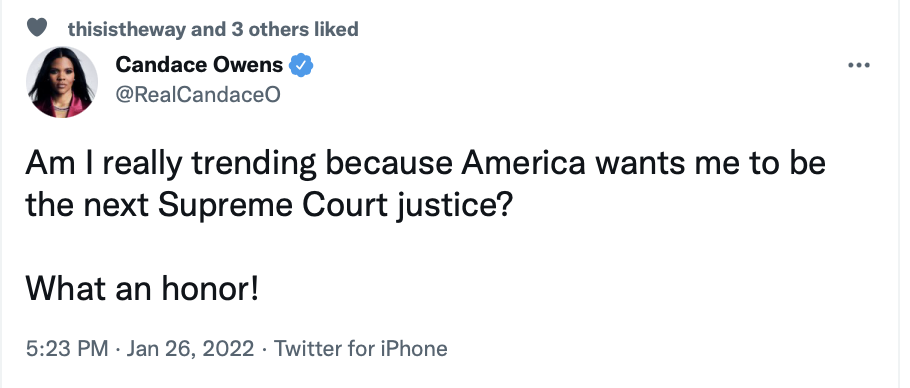
Task: Click the word 'because' in the tweet
Action: click(x=389, y=164)
